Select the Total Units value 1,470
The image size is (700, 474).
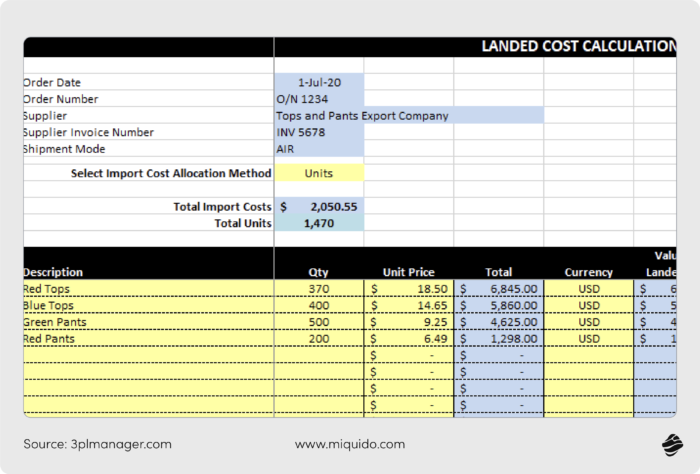click(318, 223)
